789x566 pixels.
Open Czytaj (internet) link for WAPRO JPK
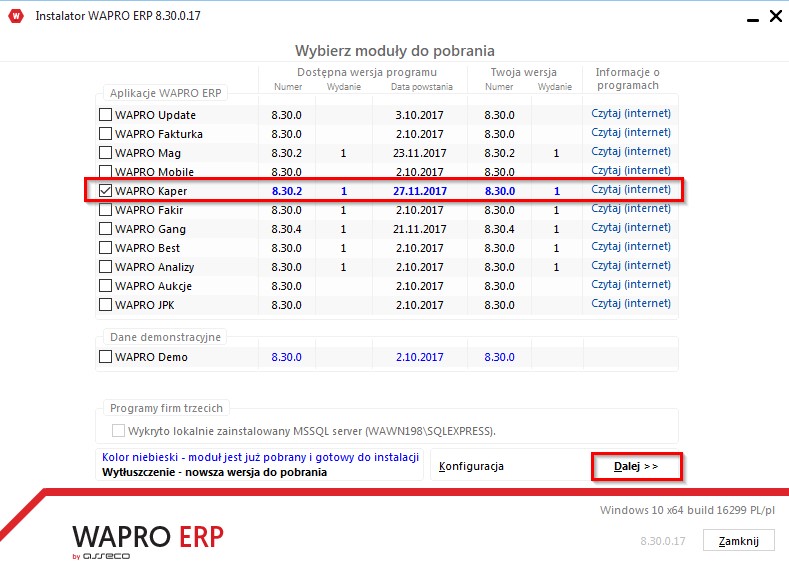(x=631, y=304)
